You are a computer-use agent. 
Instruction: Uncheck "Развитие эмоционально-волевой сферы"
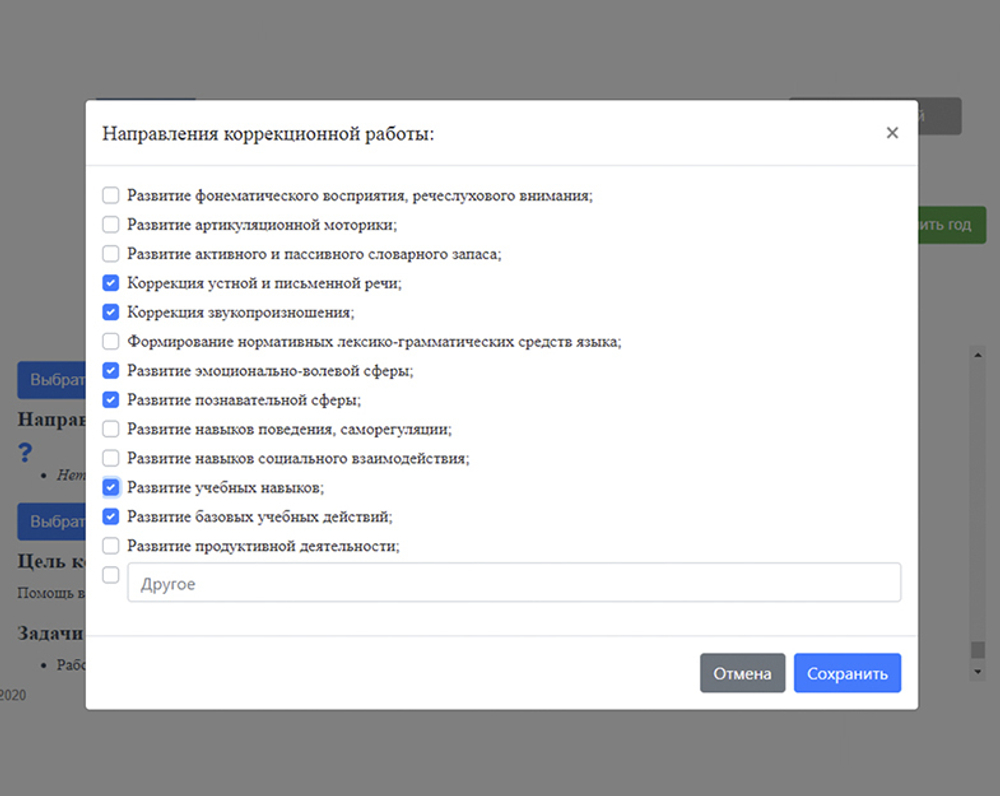click(110, 370)
